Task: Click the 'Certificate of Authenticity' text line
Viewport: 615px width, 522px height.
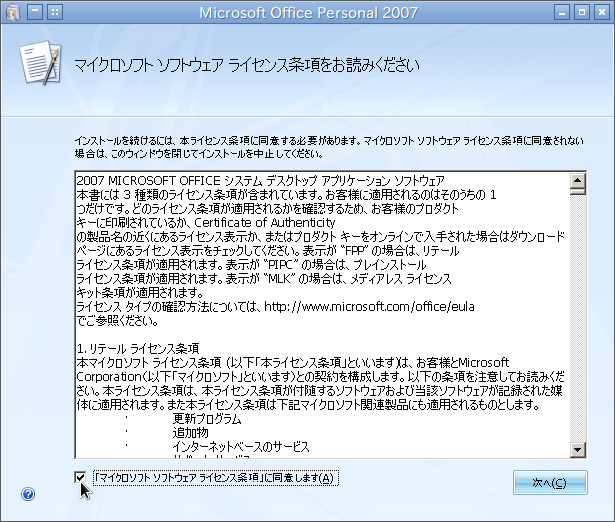Action: click(265, 222)
